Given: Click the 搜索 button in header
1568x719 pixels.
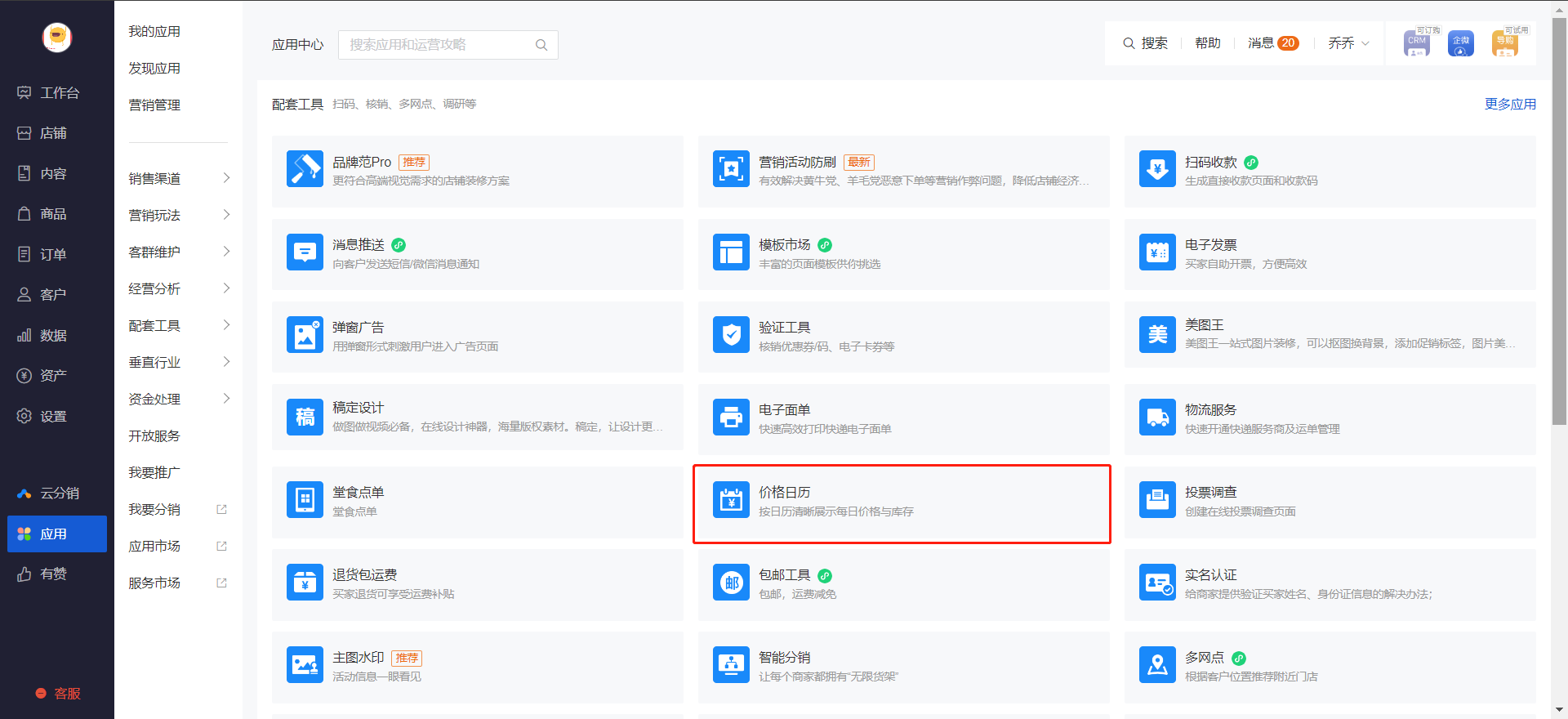Looking at the screenshot, I should 1145,43.
